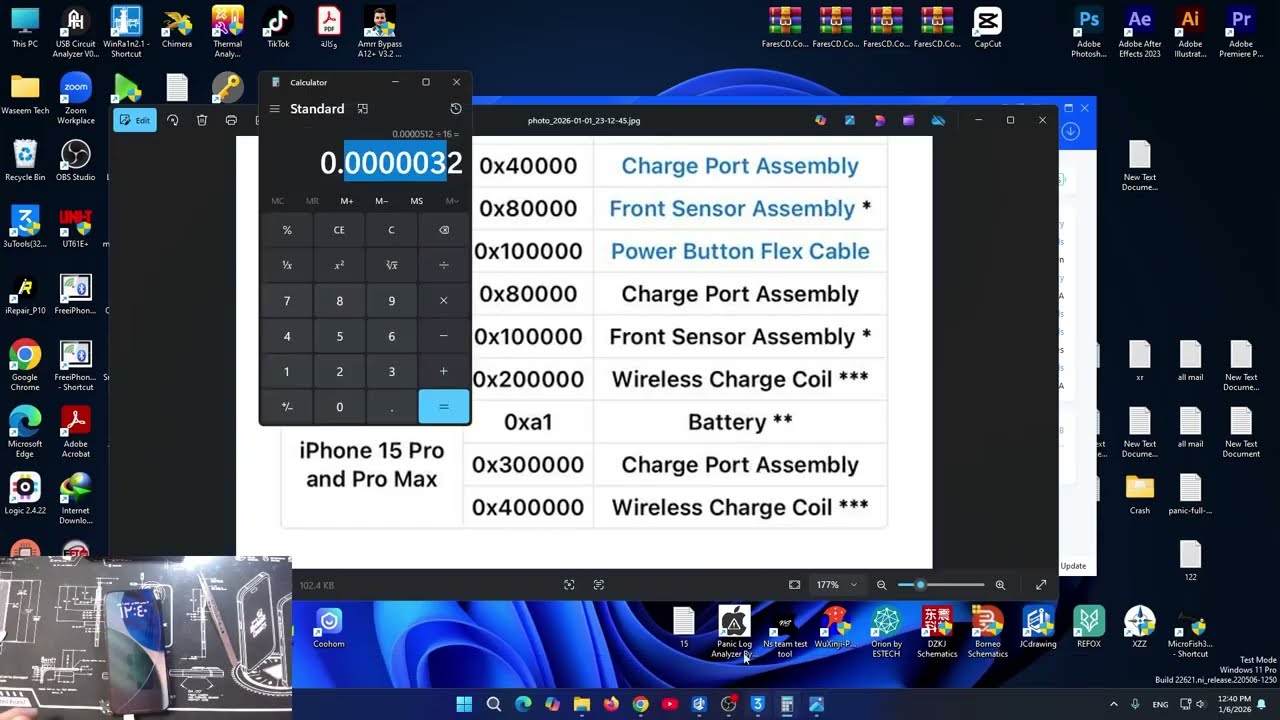Click the multiply operator key

(444, 301)
